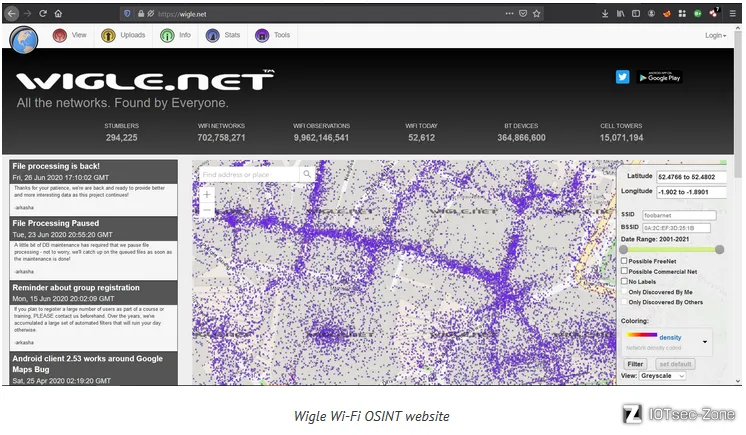Click the yellow Uploads menu icon
Image resolution: width=746 pixels, height=435 pixels.
pos(108,35)
